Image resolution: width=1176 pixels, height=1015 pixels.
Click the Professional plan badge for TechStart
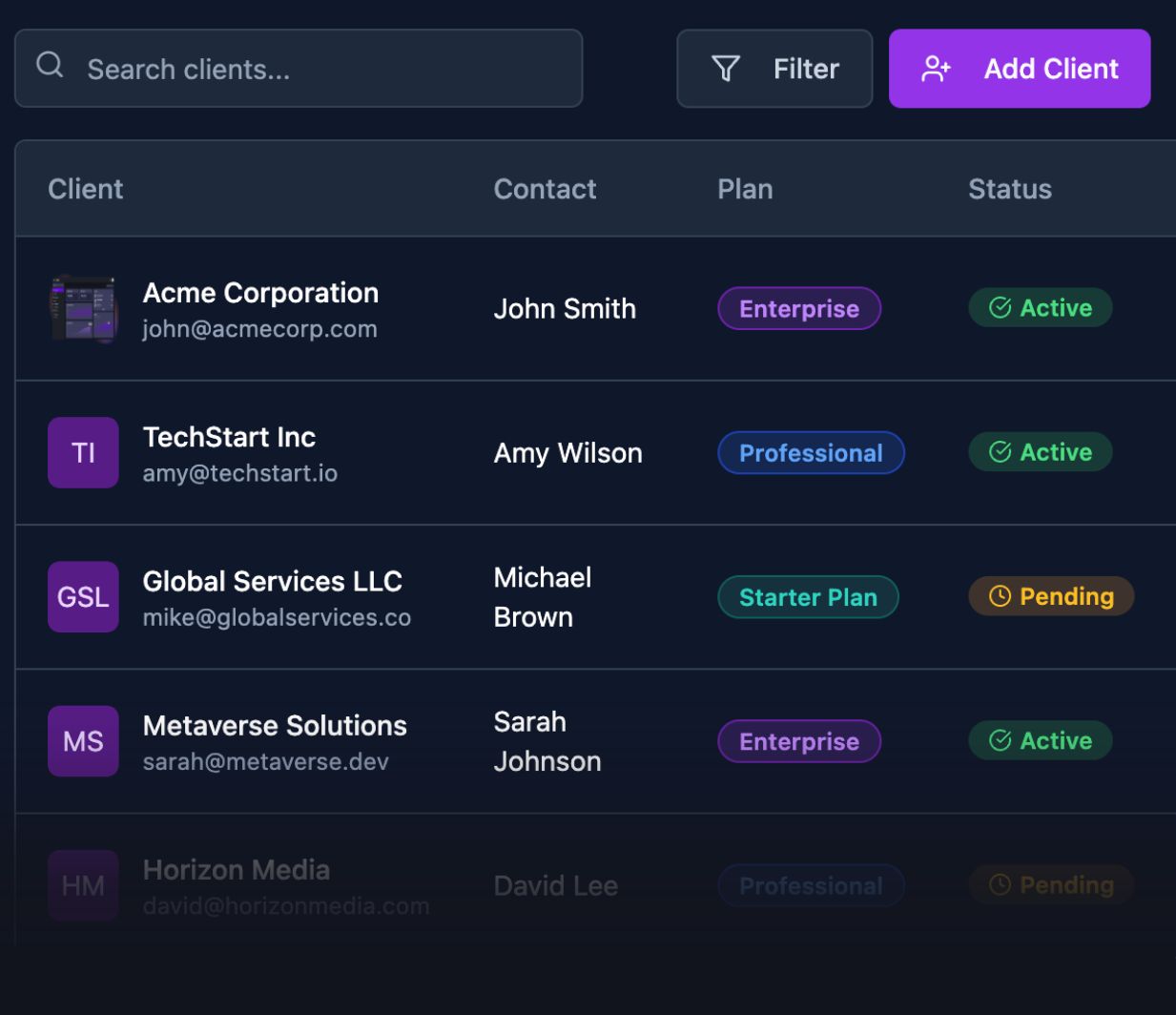click(x=811, y=453)
